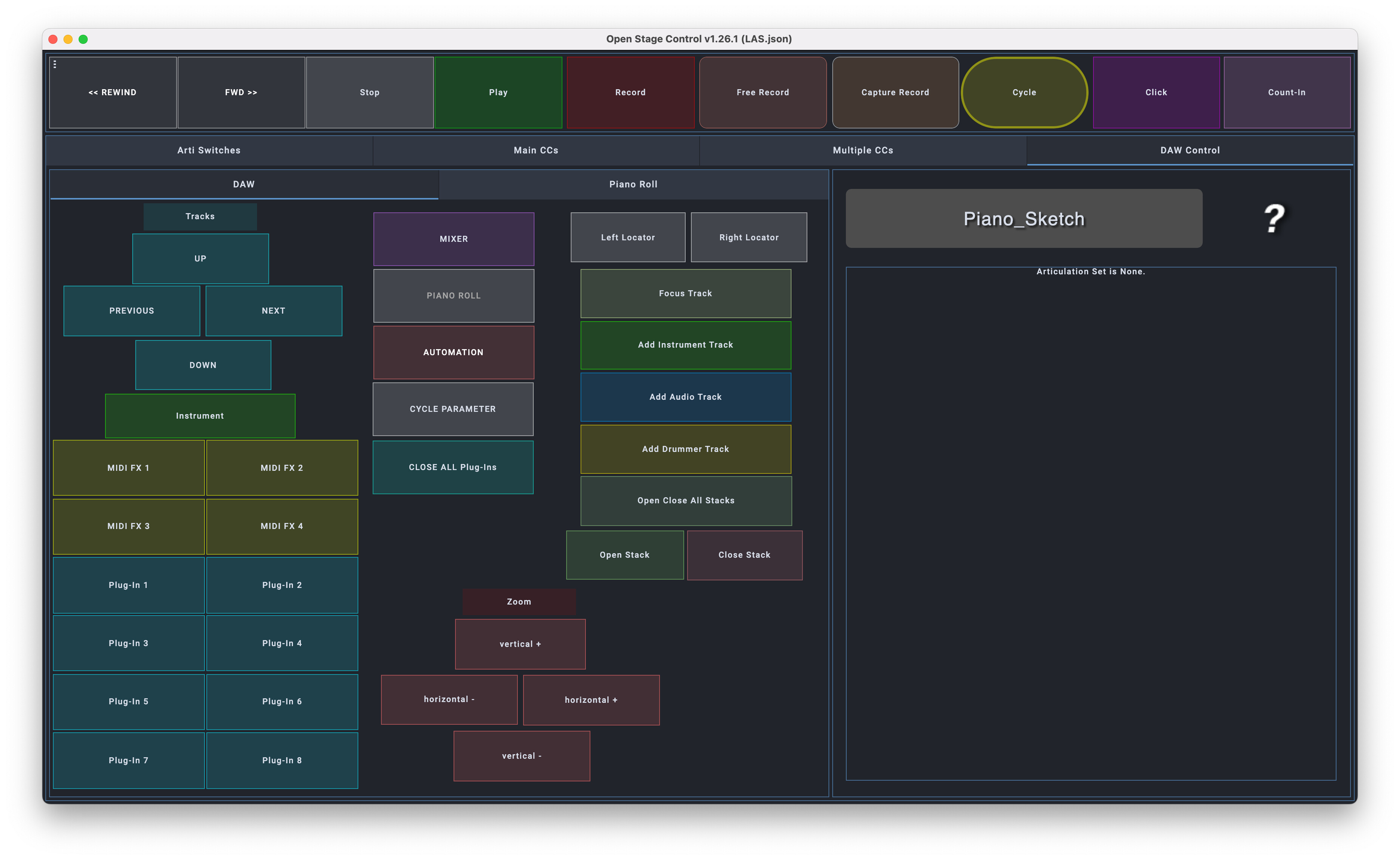Screen dimensions: 1400x860
Task: Select the Piano Roll sub-tab
Action: [x=633, y=184]
